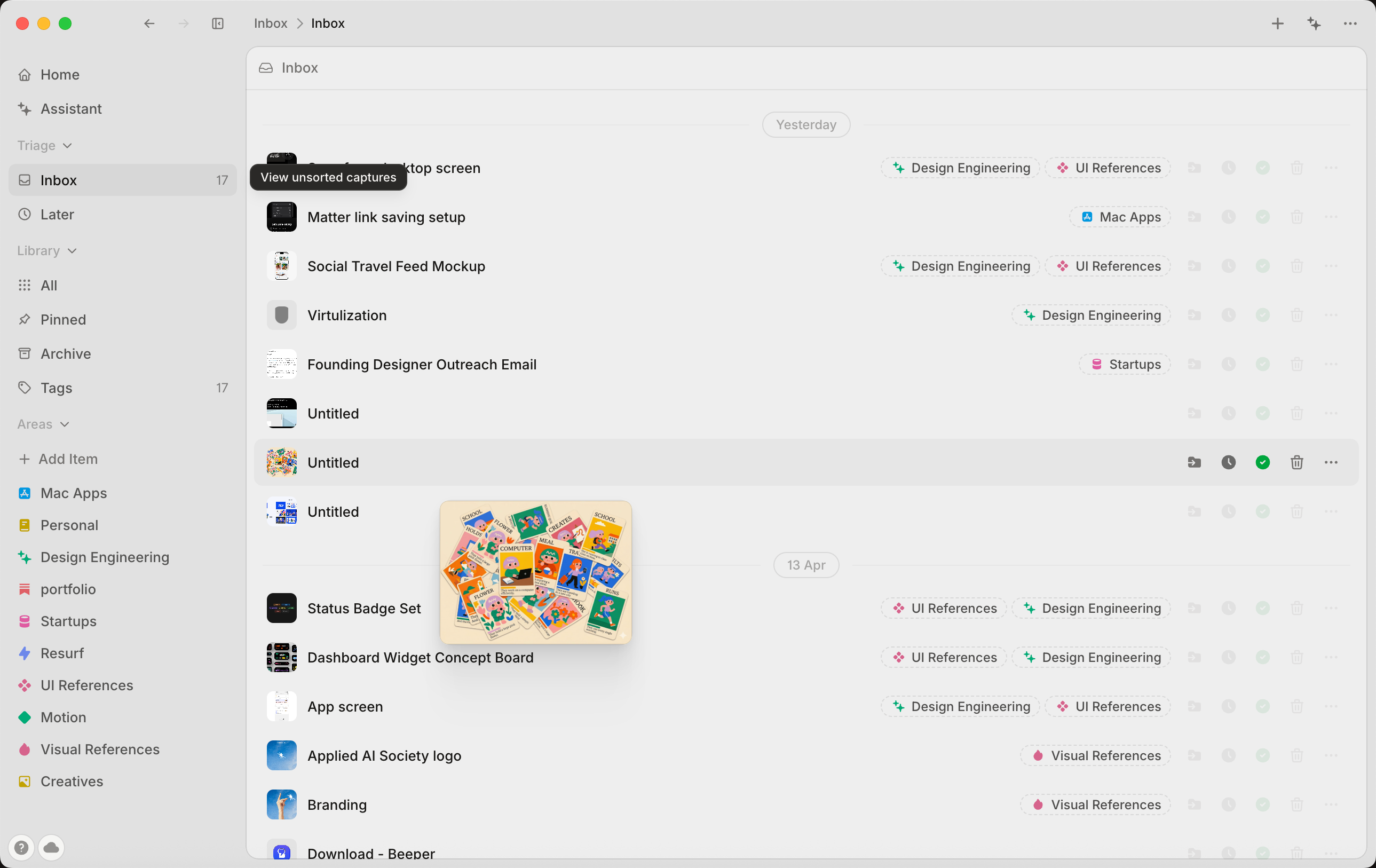Snooze highlighted Untitled item with clock icon
1376x868 pixels.
click(x=1229, y=462)
